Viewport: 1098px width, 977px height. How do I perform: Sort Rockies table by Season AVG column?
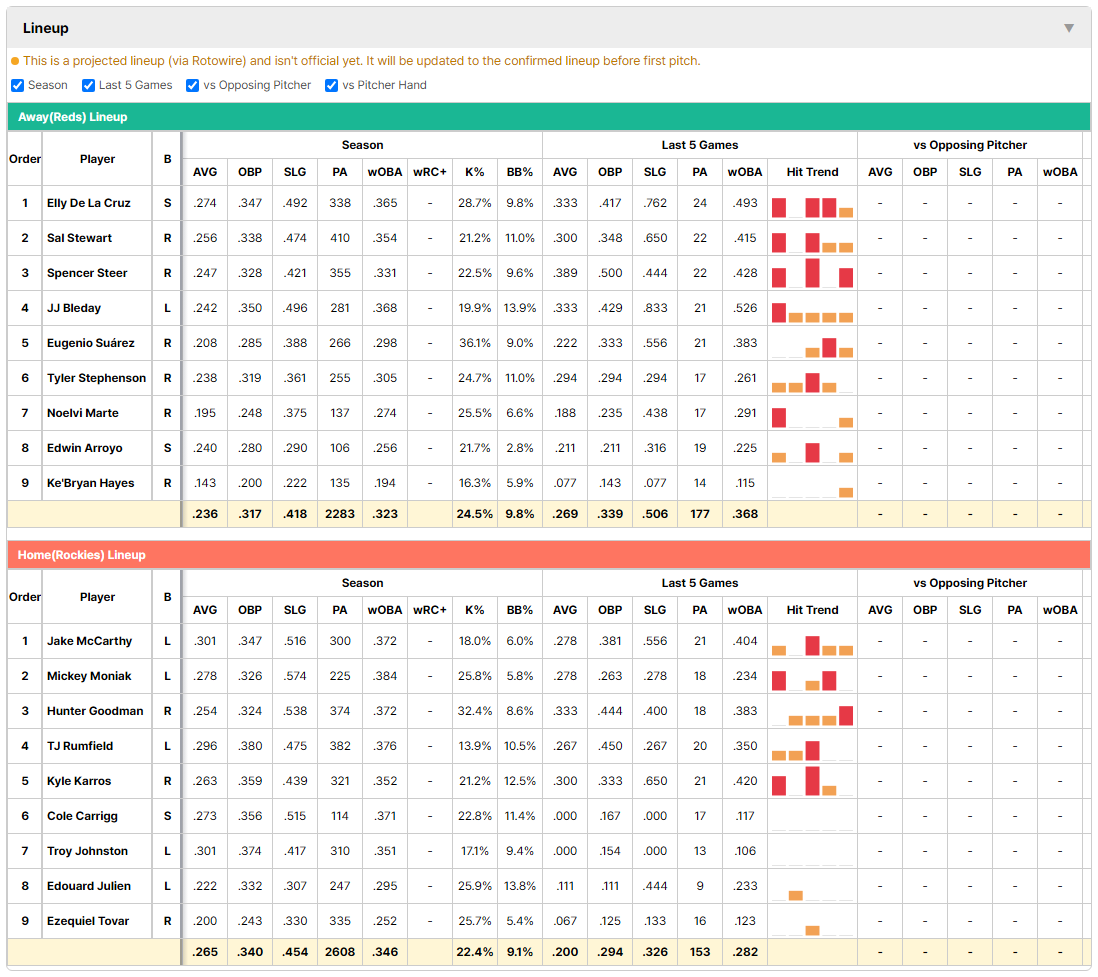click(205, 610)
